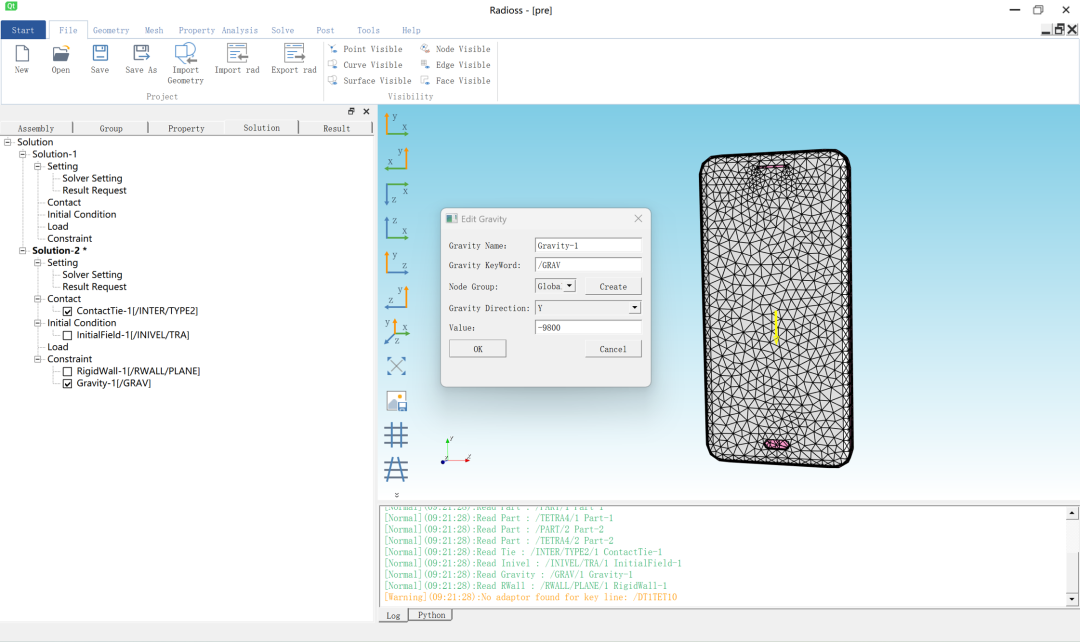Toggle Point Visible
The width and height of the screenshot is (1080, 642).
click(365, 49)
